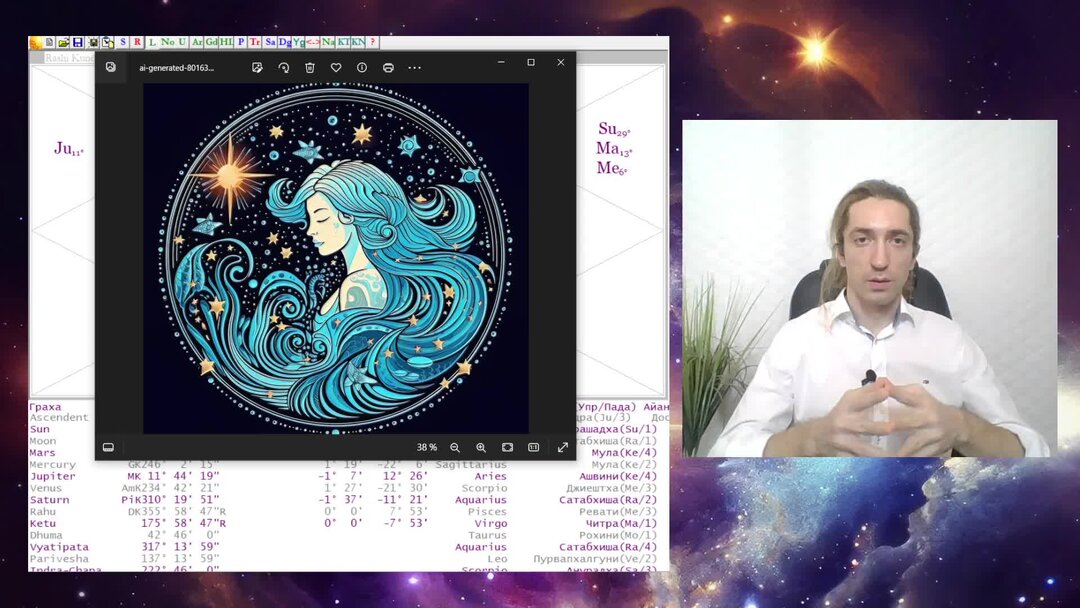This screenshot has width=1080, height=608.
Task: Delete the image with the trash icon
Action: [x=310, y=67]
